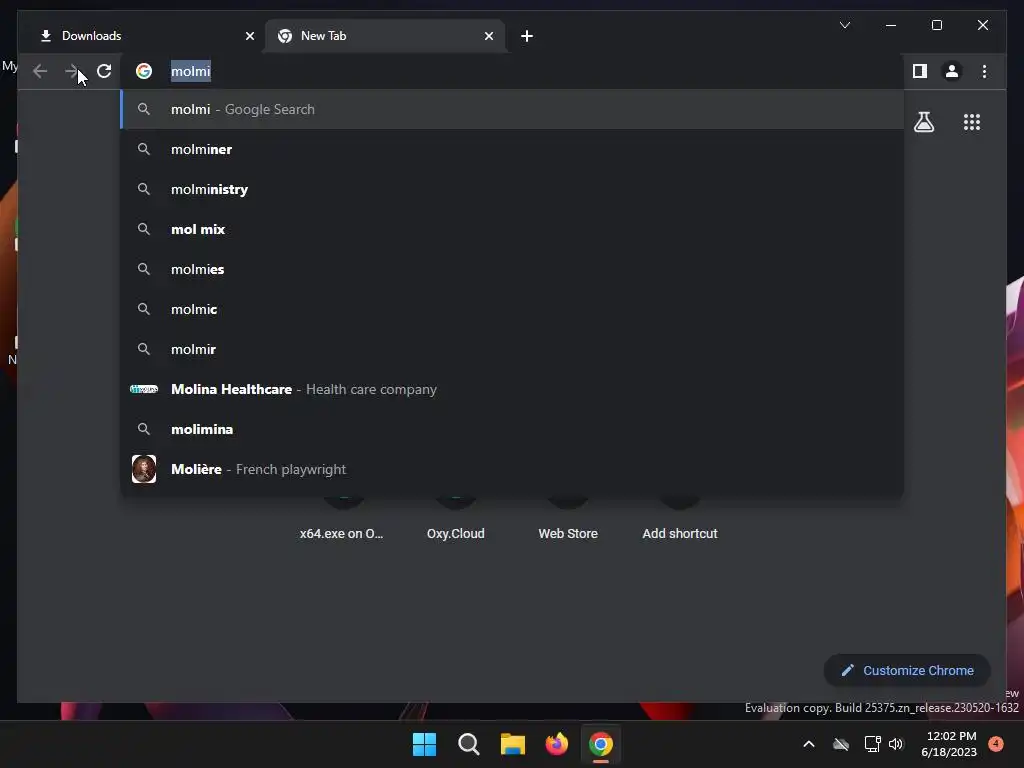Click the browser back arrow
Viewport: 1024px width, 768px height.
click(x=40, y=71)
